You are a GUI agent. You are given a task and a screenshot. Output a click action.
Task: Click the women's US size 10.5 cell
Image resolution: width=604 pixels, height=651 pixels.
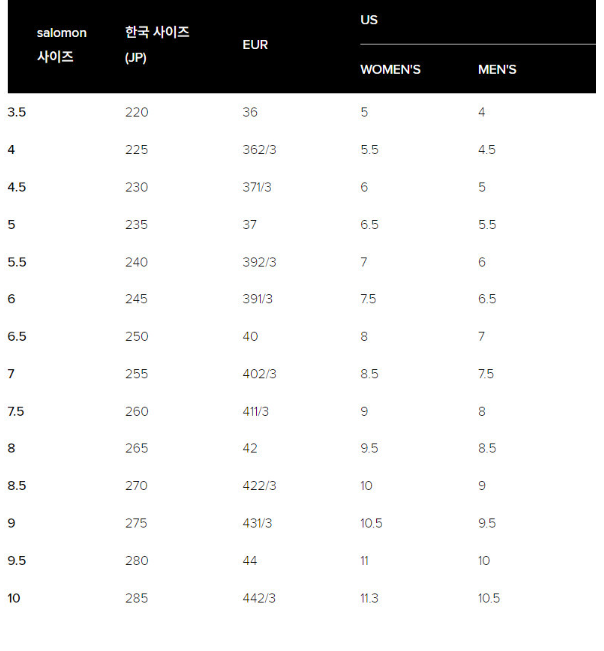[371, 523]
